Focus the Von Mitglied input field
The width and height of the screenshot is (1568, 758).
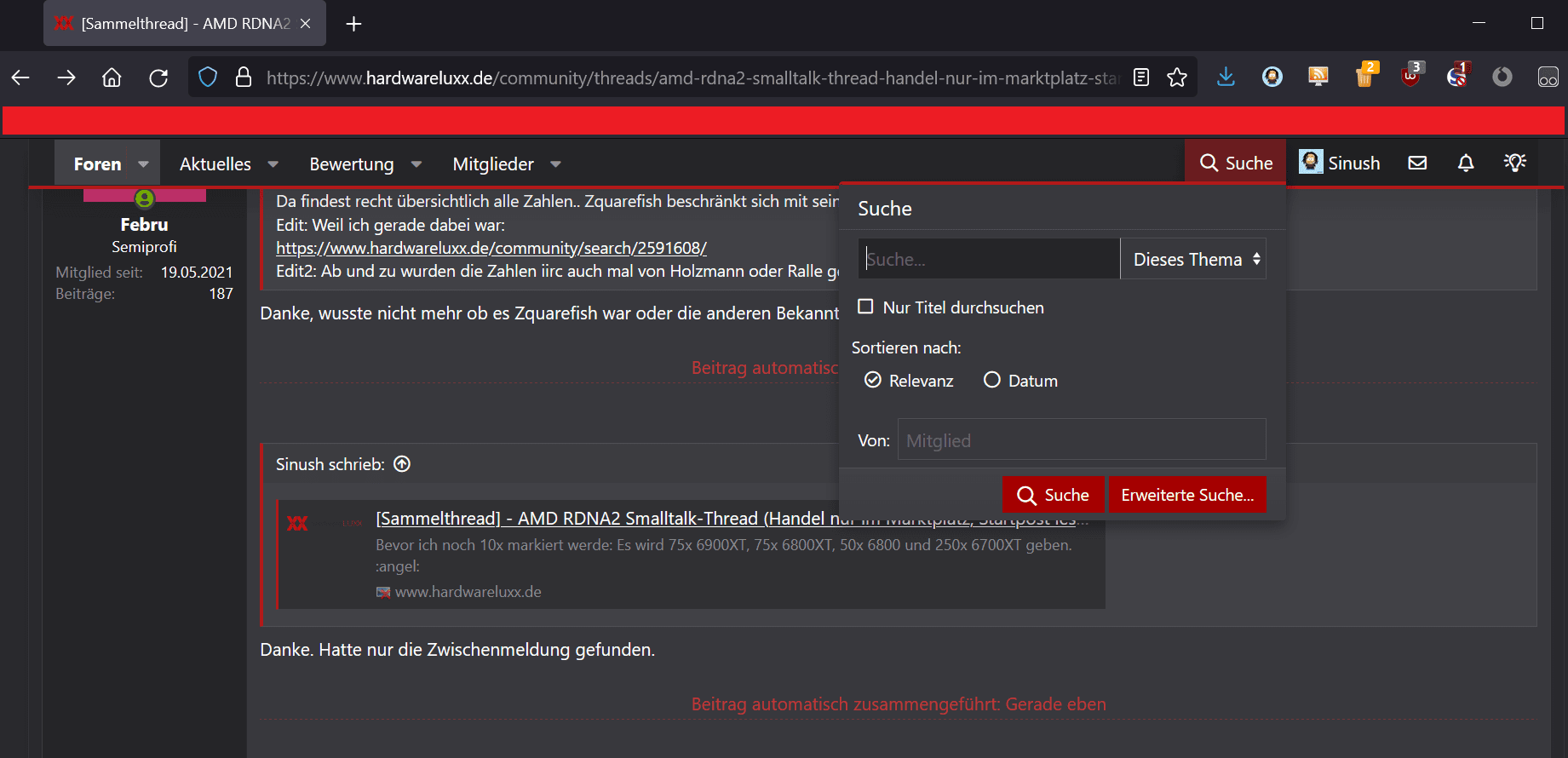point(1082,440)
